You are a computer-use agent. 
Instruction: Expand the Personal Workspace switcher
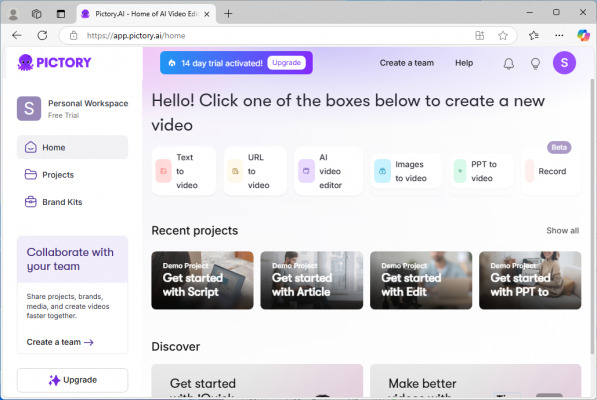tap(72, 108)
